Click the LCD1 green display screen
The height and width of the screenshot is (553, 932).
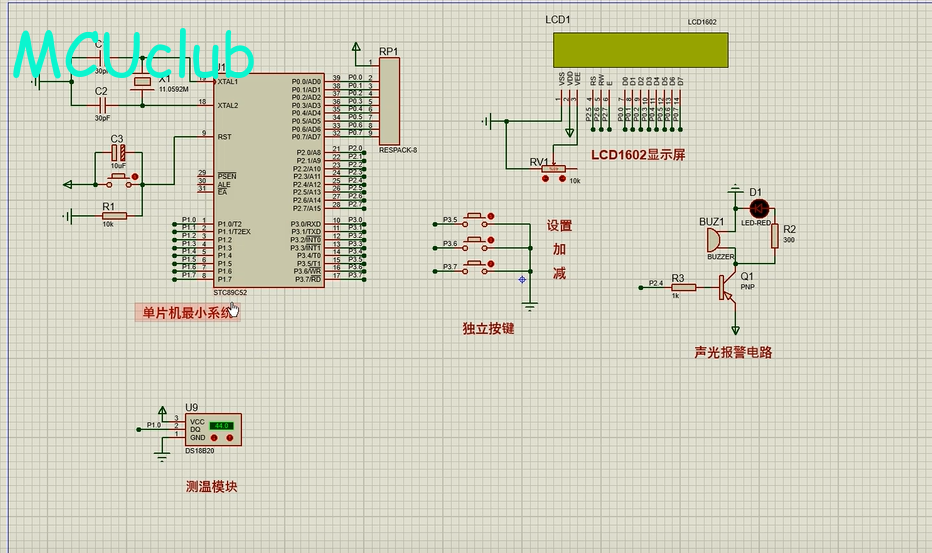tap(640, 50)
